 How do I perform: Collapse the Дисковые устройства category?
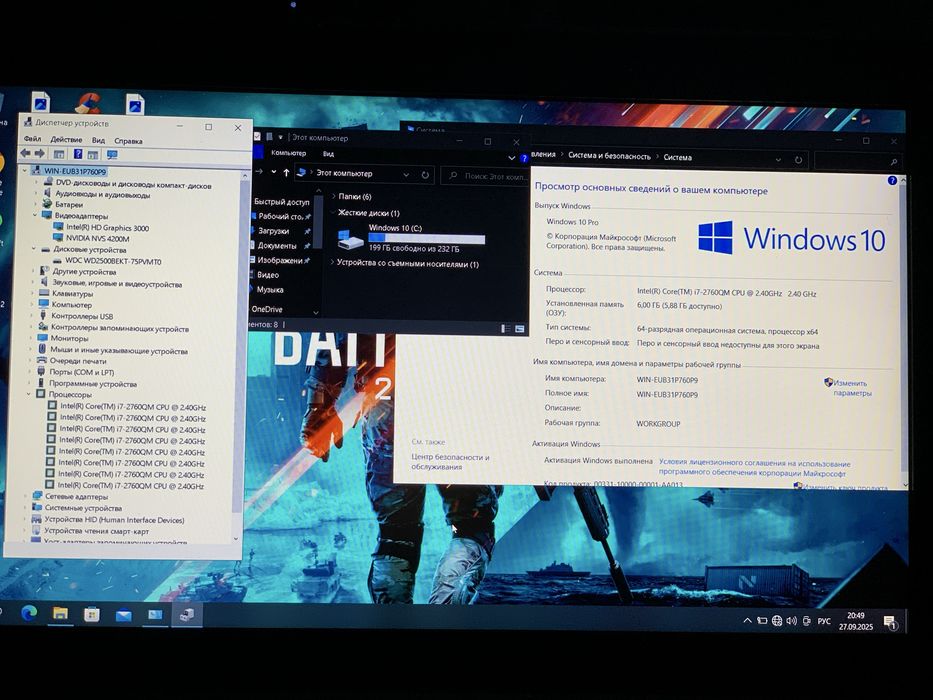(34, 249)
